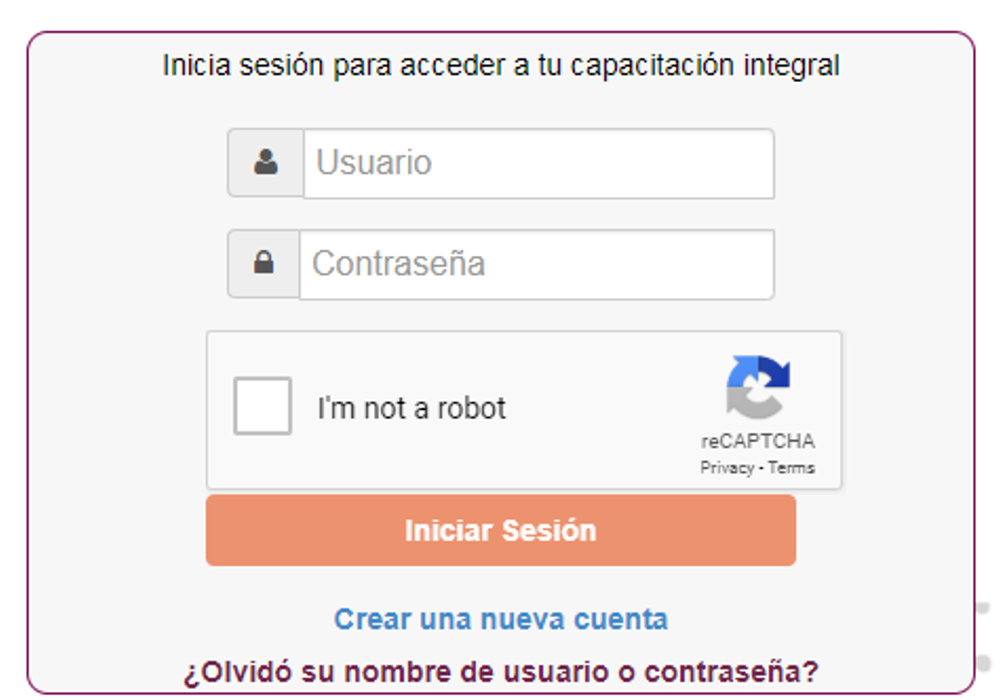Click the gray box holding the user icon
The image size is (1007, 700).
(x=266, y=162)
